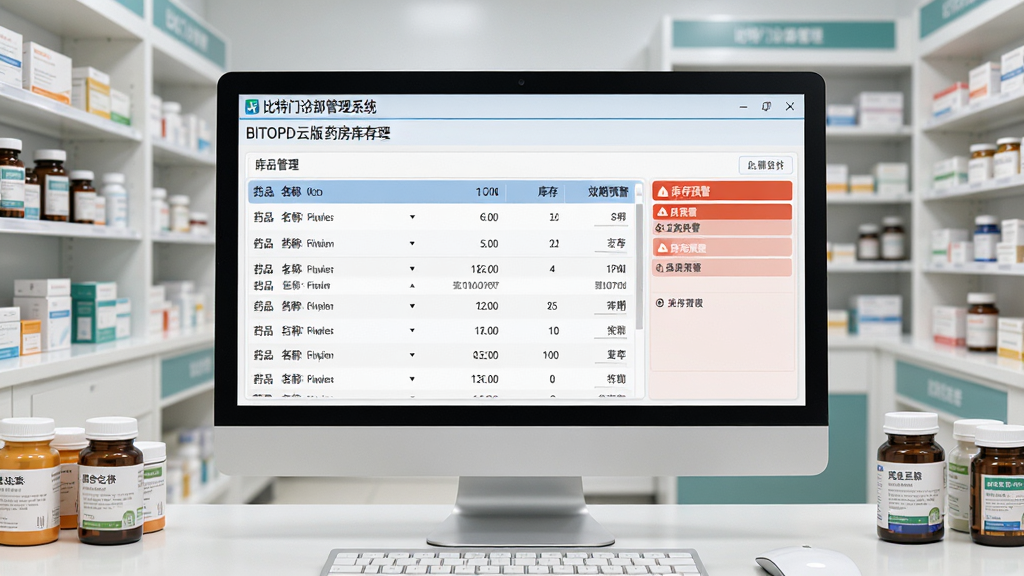Collapse the up arrow on expanded sub-row
1024x576 pixels.
click(412, 285)
